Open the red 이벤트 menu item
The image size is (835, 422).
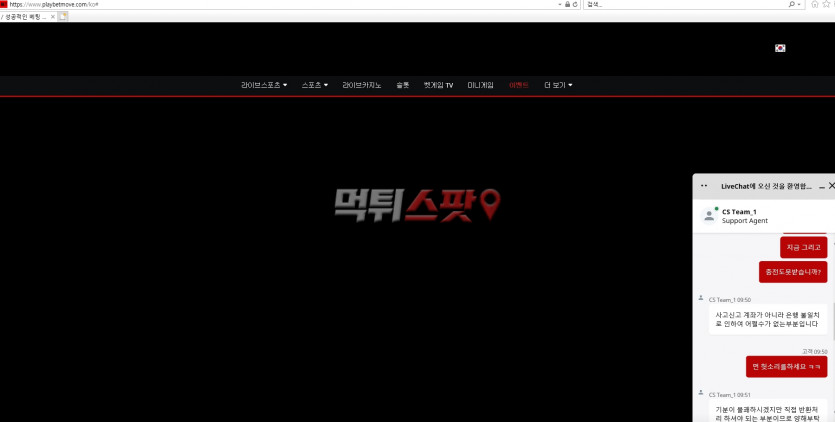(x=519, y=85)
